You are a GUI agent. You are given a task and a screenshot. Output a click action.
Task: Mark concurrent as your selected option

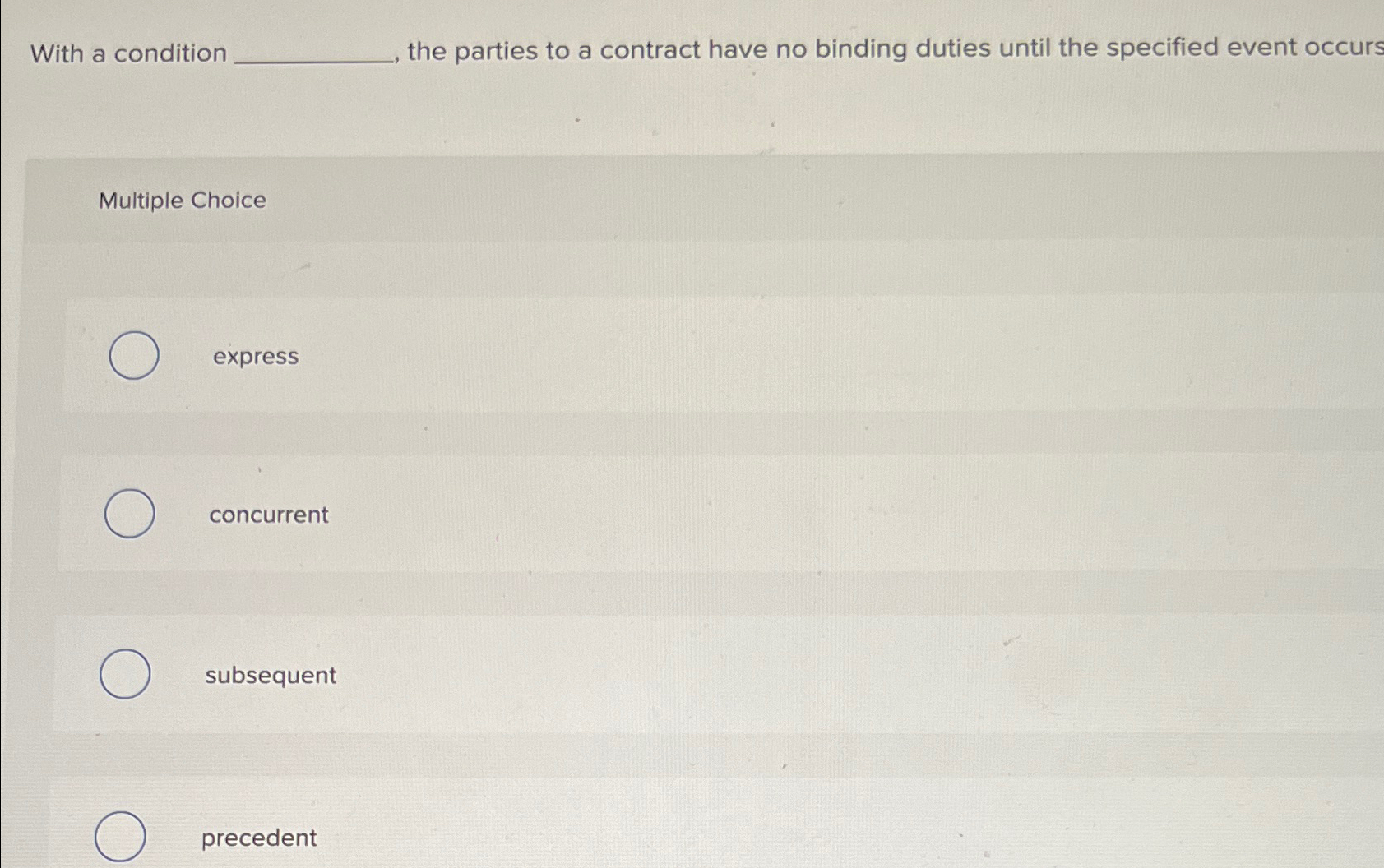pyautogui.click(x=128, y=513)
